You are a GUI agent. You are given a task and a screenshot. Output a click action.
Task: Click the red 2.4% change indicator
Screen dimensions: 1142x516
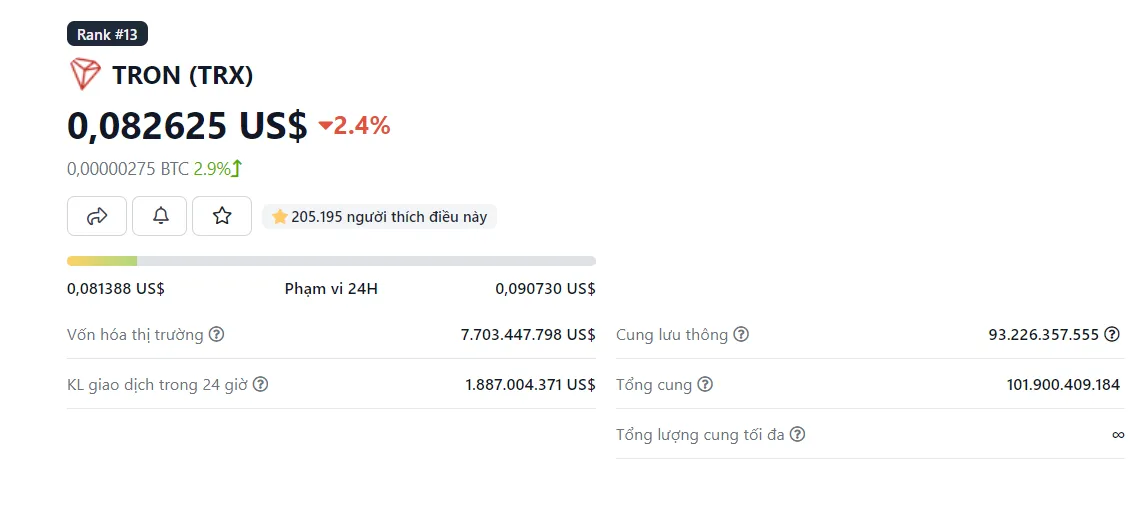pos(355,126)
